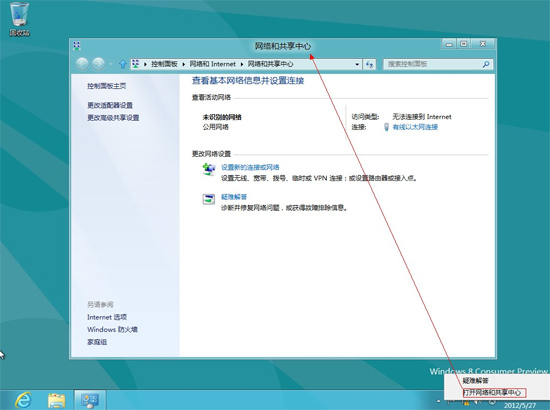Close the 网络和共享中心 window
The height and width of the screenshot is (410, 550).
tap(483, 44)
